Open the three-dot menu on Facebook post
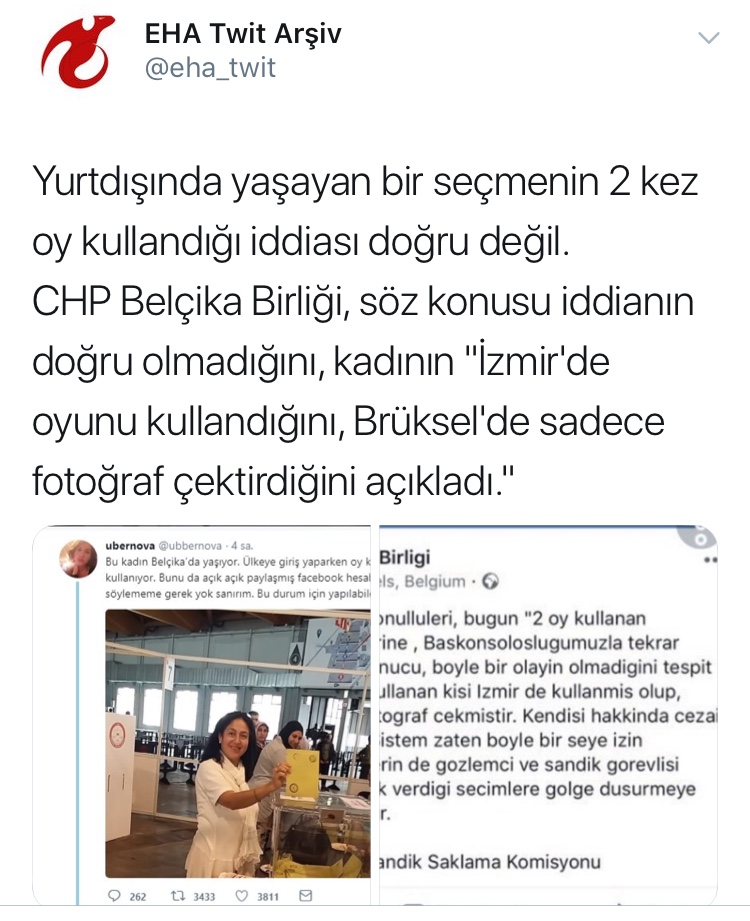750x921 pixels. pos(710,560)
